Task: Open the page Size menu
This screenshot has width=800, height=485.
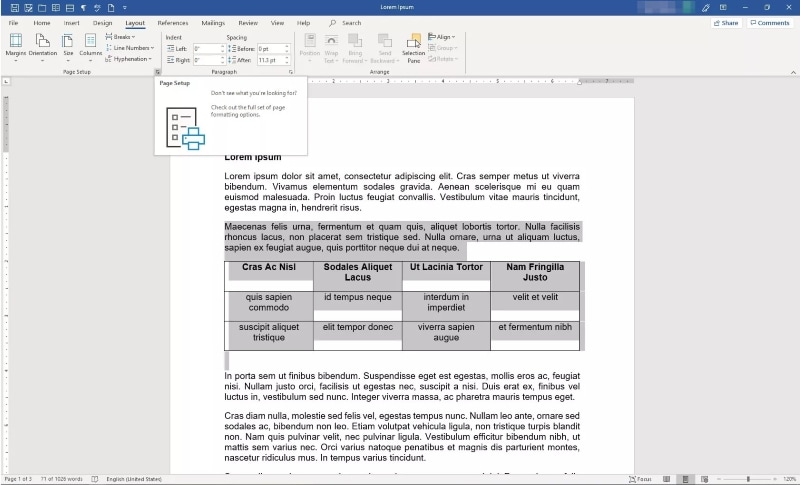Action: point(68,48)
